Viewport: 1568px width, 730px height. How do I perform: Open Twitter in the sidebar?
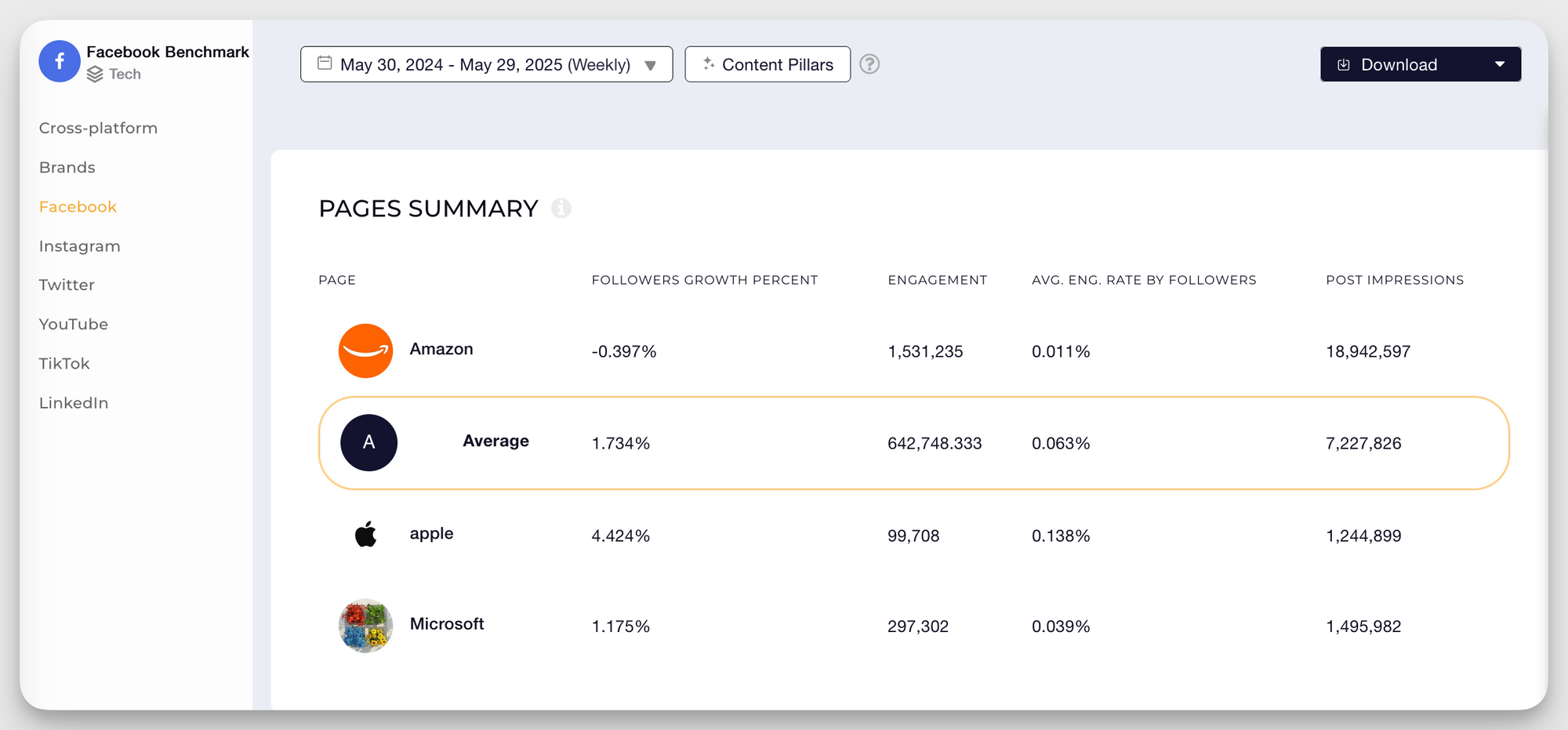67,285
